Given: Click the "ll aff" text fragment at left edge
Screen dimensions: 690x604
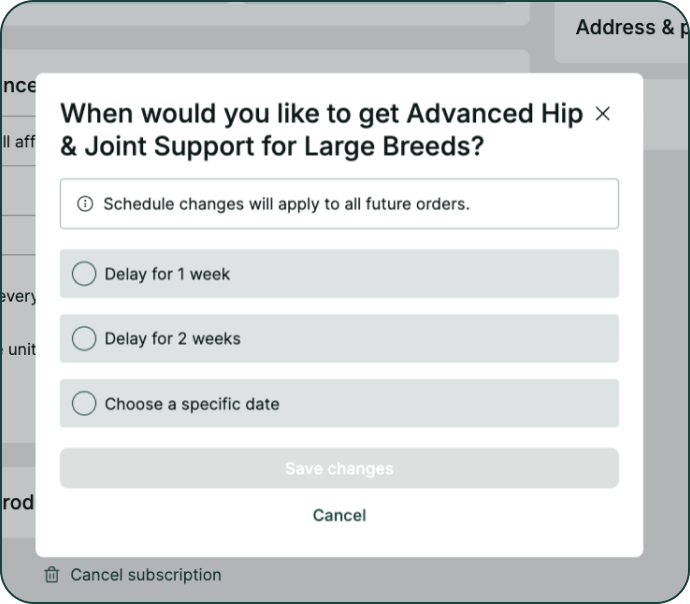Looking at the screenshot, I should (x=18, y=142).
